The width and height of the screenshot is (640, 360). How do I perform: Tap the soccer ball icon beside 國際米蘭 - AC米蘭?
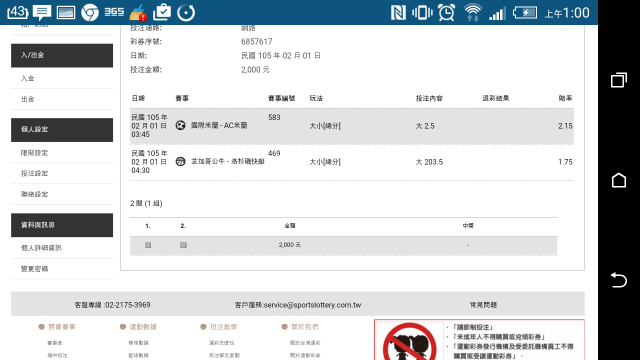180,125
